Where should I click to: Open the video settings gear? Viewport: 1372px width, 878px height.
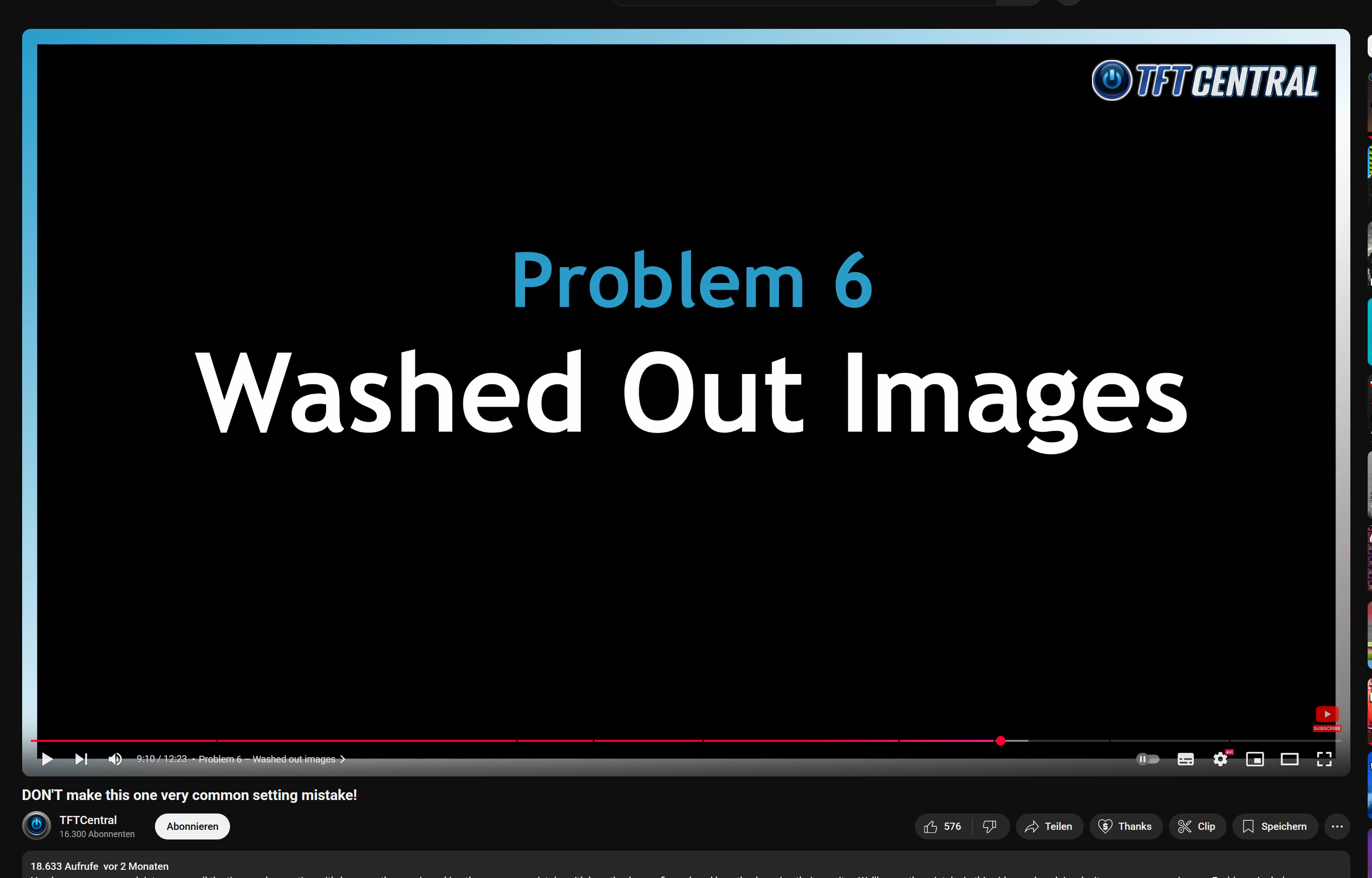click(x=1220, y=759)
